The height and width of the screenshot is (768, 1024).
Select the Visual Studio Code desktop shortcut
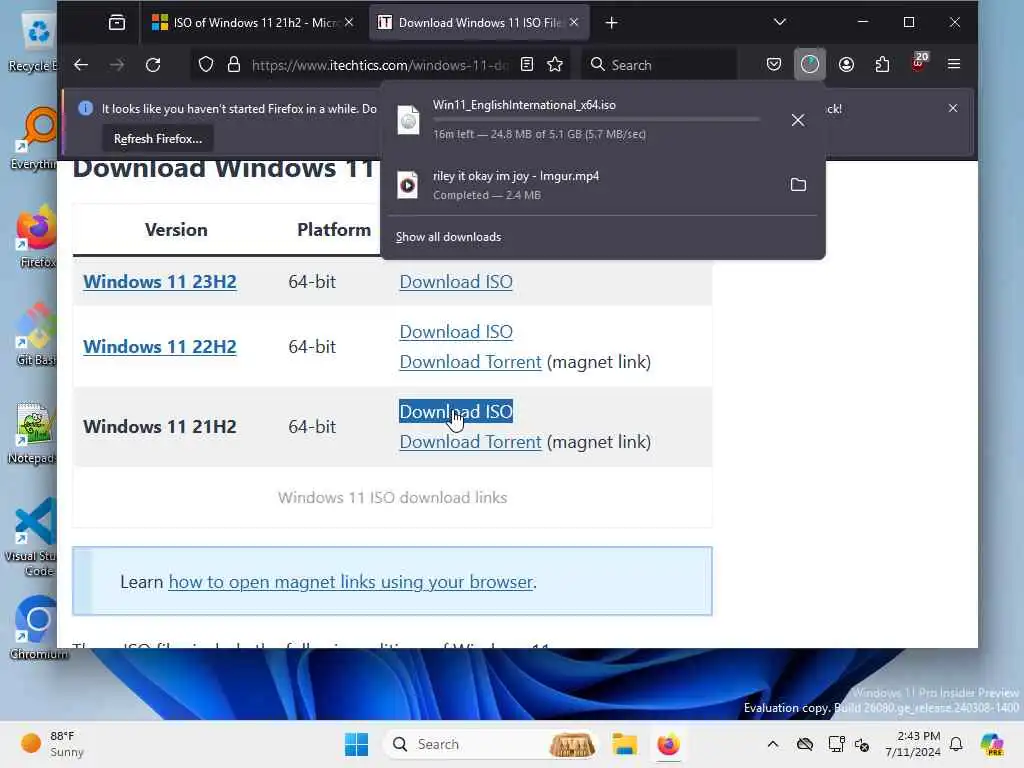[33, 537]
